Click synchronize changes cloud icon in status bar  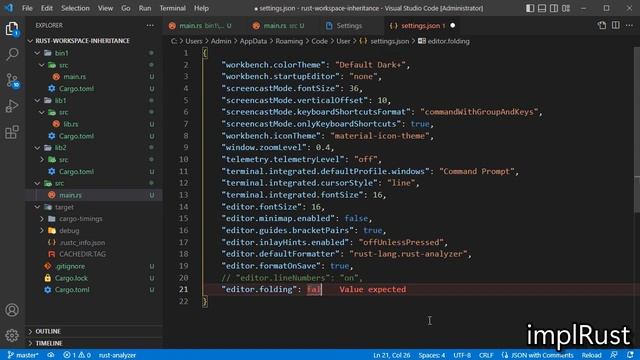(51, 355)
